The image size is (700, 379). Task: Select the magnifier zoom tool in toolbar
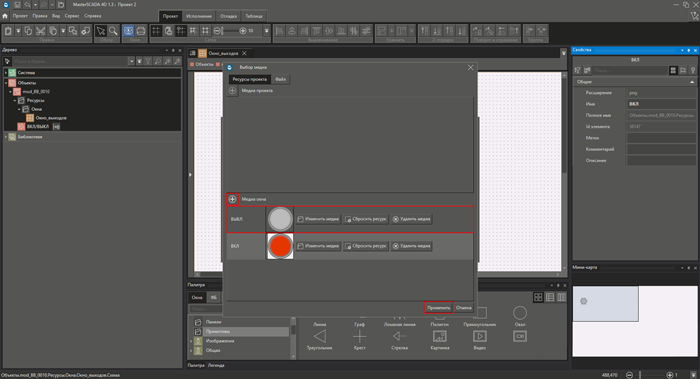pyautogui.click(x=113, y=31)
